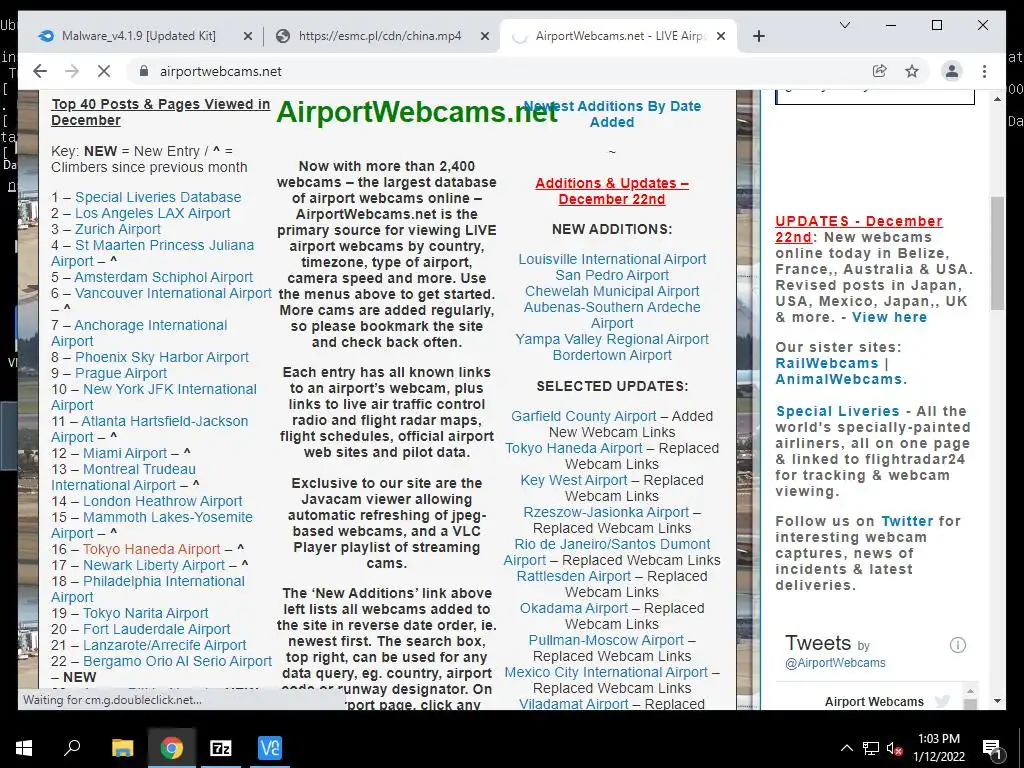Open the Chrome three-dot menu
The width and height of the screenshot is (1024, 768).
[984, 71]
